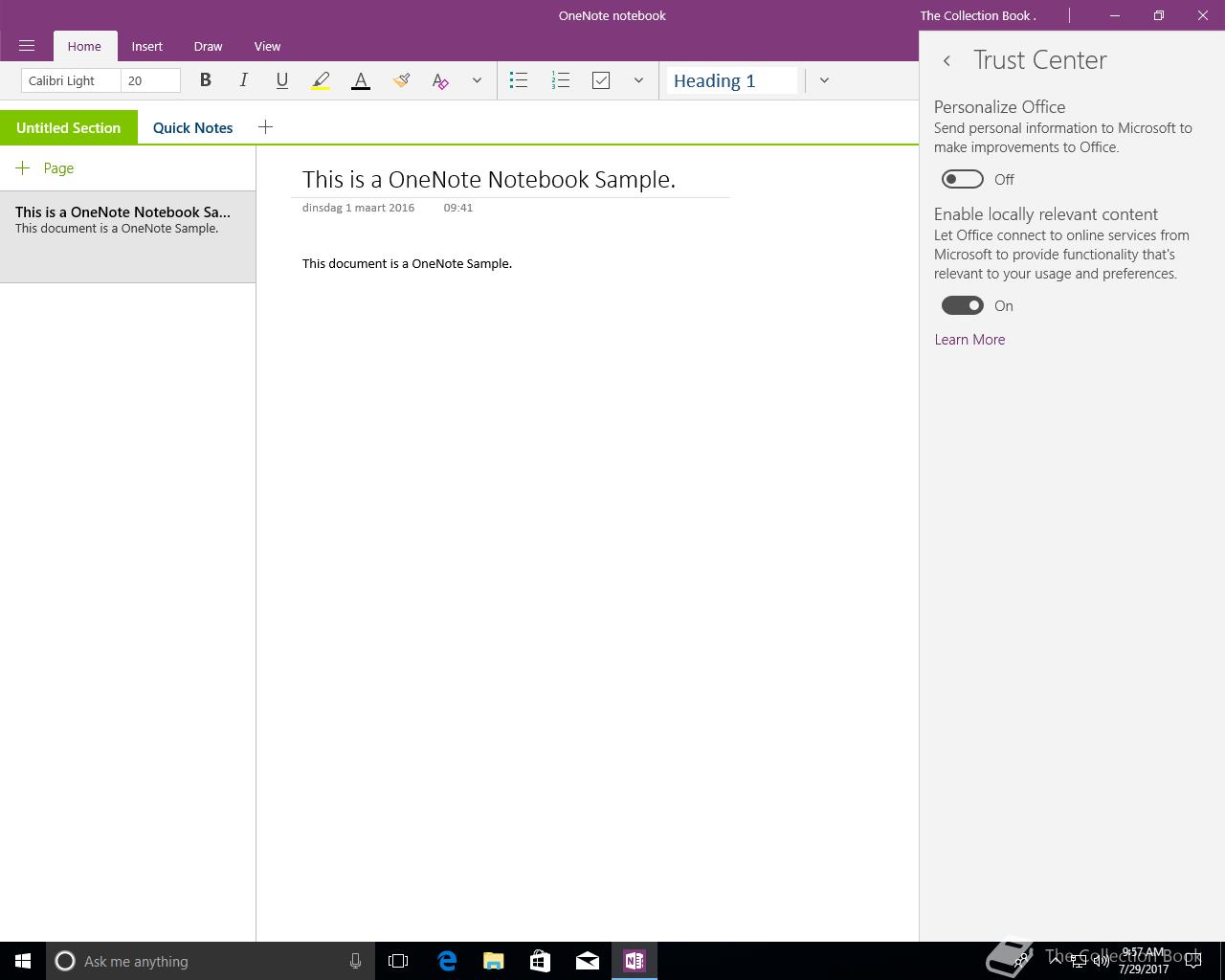Add a to-do checkbox tag

[x=601, y=80]
